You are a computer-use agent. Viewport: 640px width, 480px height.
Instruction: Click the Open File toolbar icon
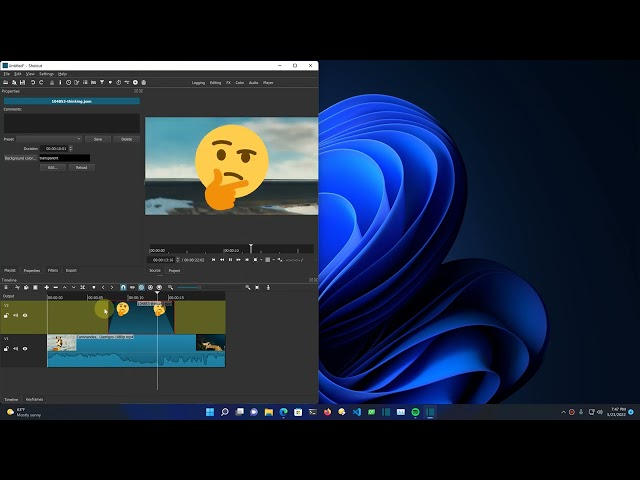6,82
